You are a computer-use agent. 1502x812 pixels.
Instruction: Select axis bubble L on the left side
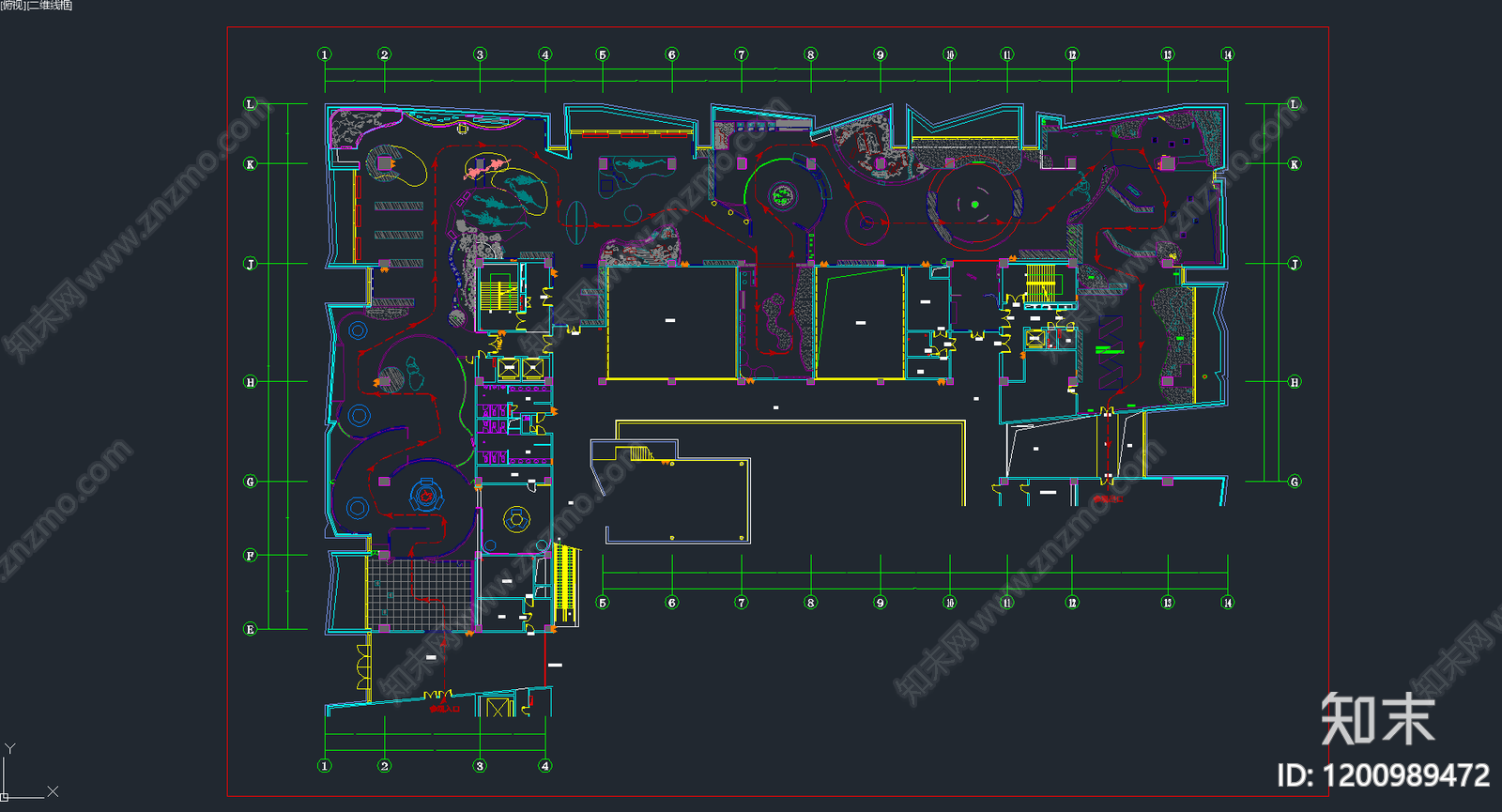[x=251, y=104]
